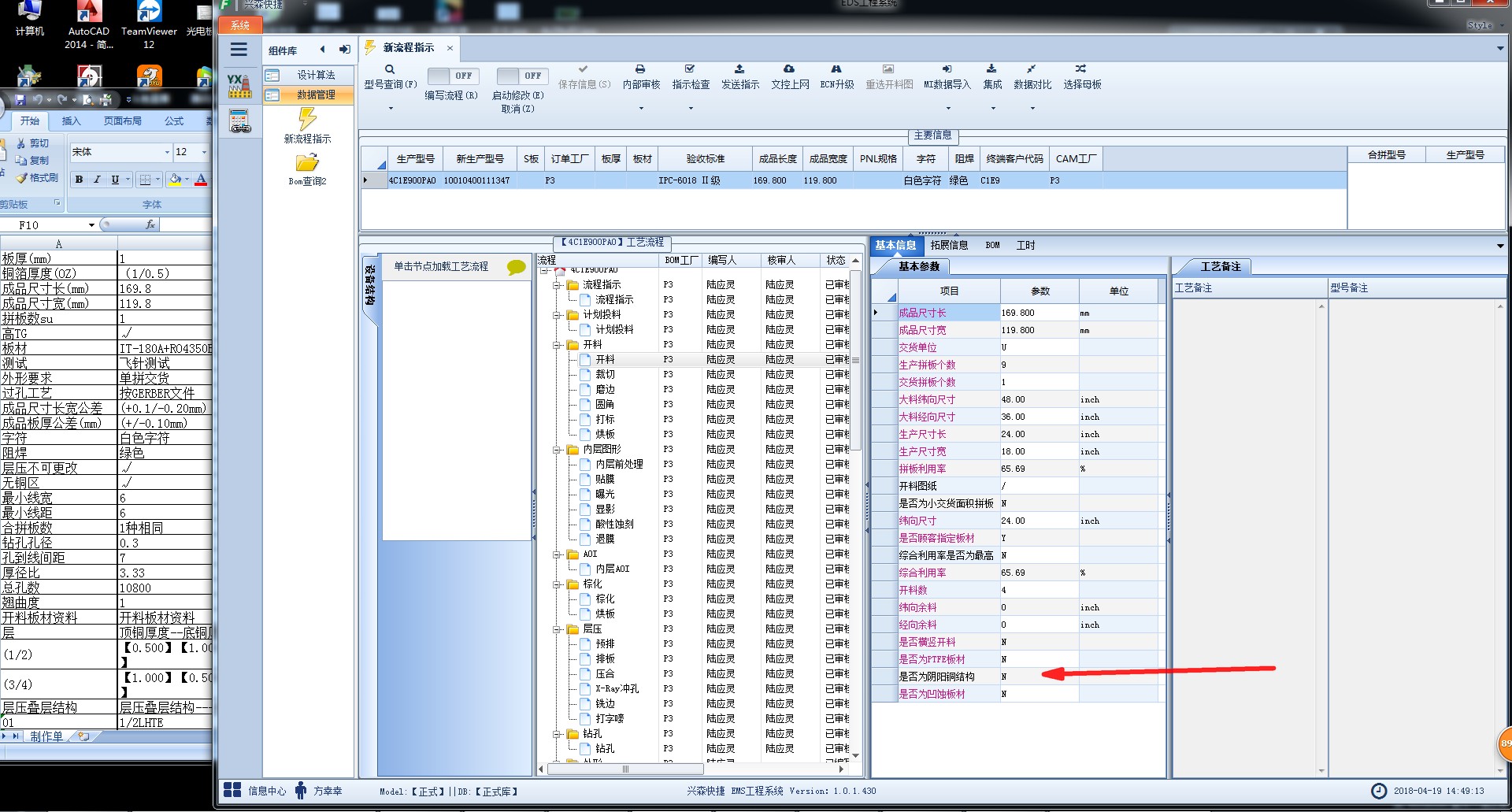Close the 新流程指示 tab
The height and width of the screenshot is (812, 1512).
click(450, 48)
